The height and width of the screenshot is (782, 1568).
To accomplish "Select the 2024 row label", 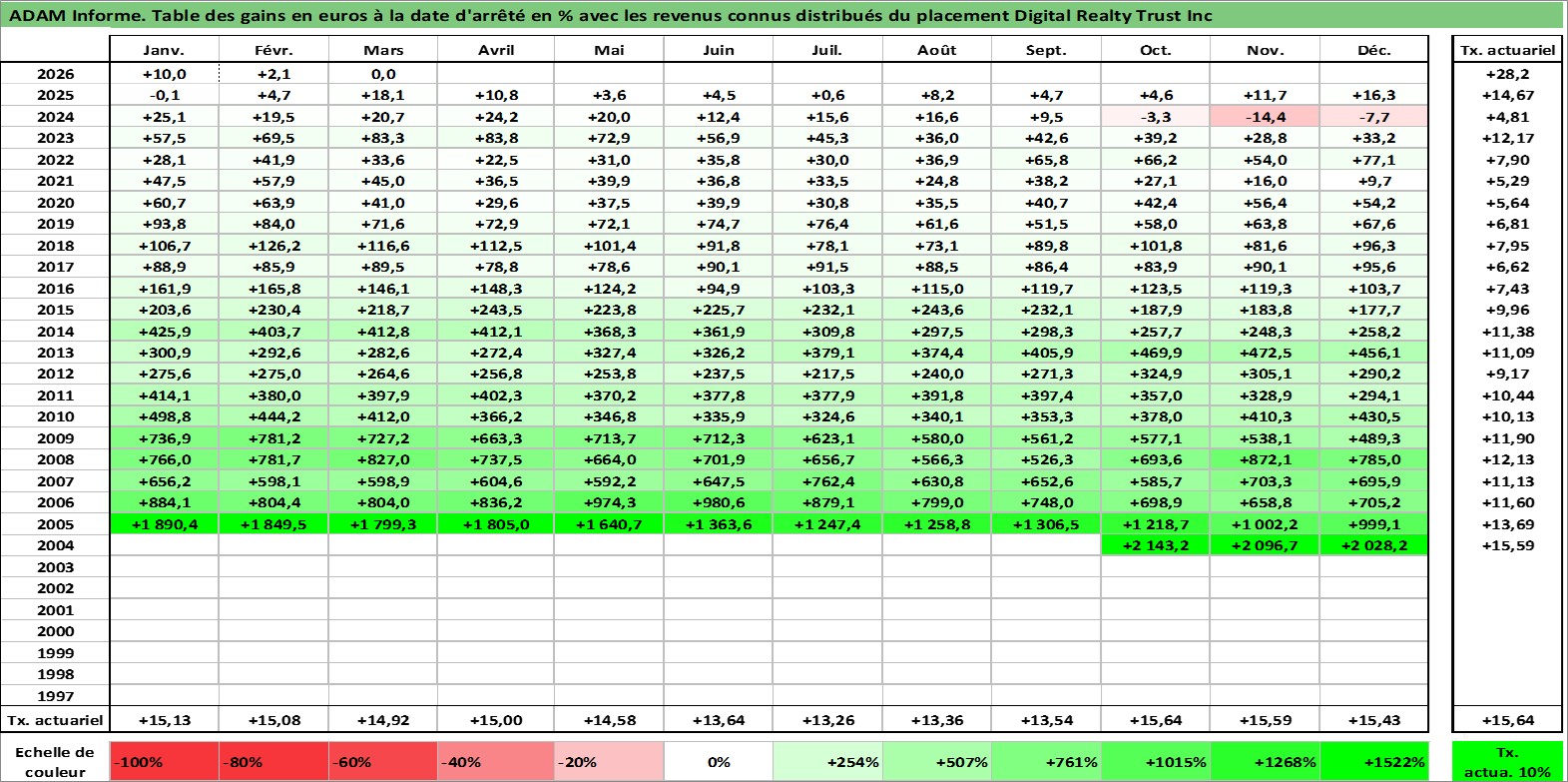I will [x=55, y=117].
